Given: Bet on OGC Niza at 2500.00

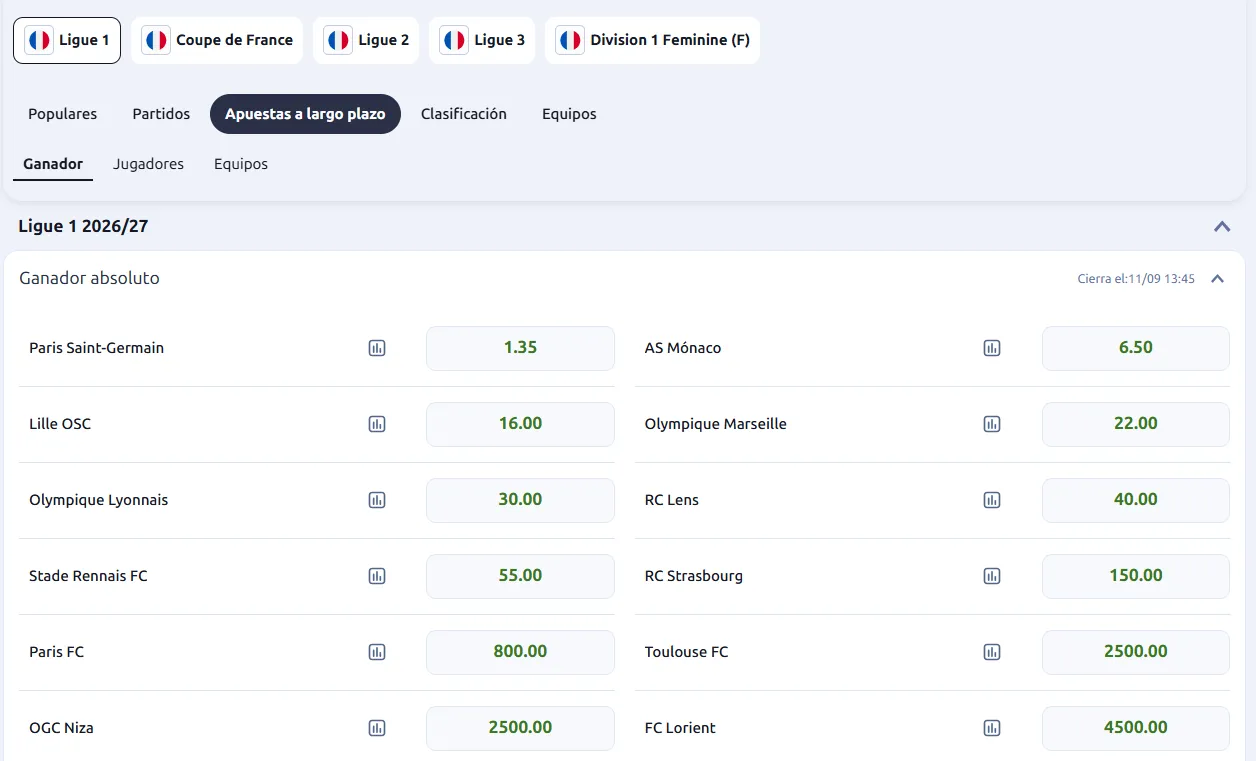Looking at the screenshot, I should (520, 728).
